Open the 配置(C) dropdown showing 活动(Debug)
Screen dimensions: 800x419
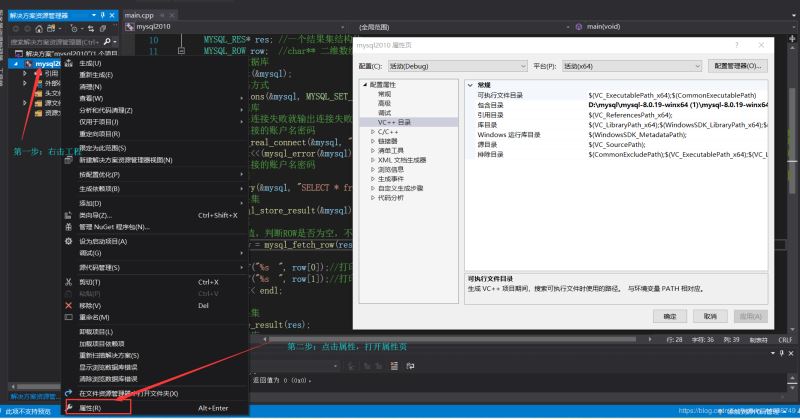click(457, 66)
